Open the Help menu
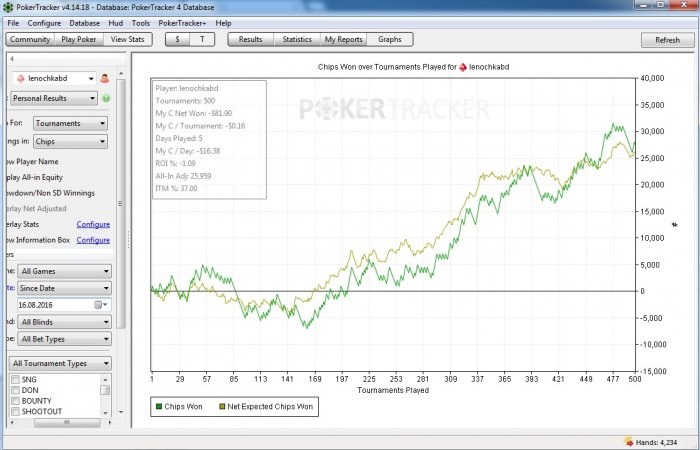Viewport: 700px width, 450px height. (x=223, y=23)
